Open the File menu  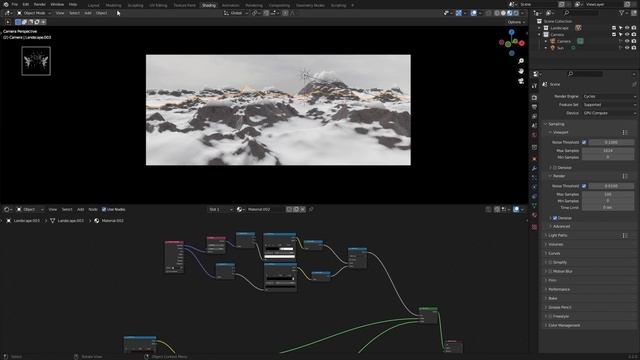[15, 4]
